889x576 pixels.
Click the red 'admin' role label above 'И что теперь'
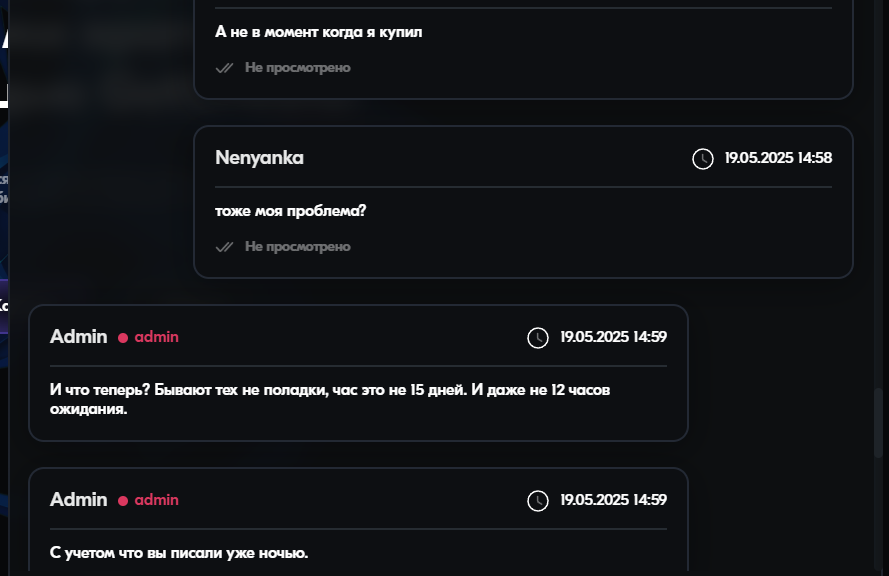tap(156, 337)
